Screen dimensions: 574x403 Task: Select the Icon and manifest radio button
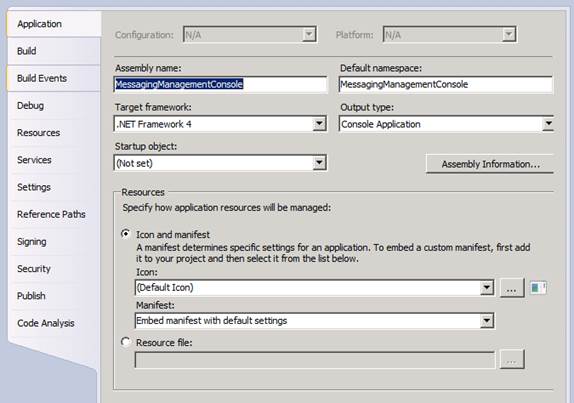126,234
